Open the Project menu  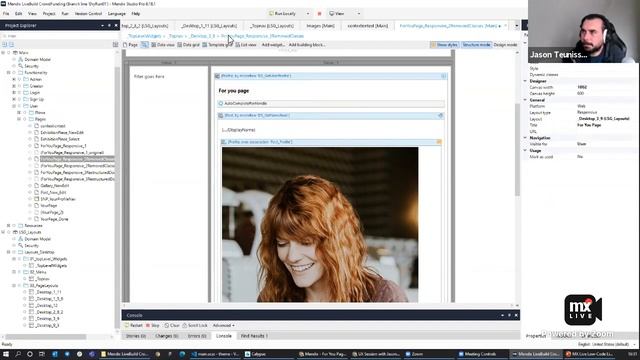49,13
